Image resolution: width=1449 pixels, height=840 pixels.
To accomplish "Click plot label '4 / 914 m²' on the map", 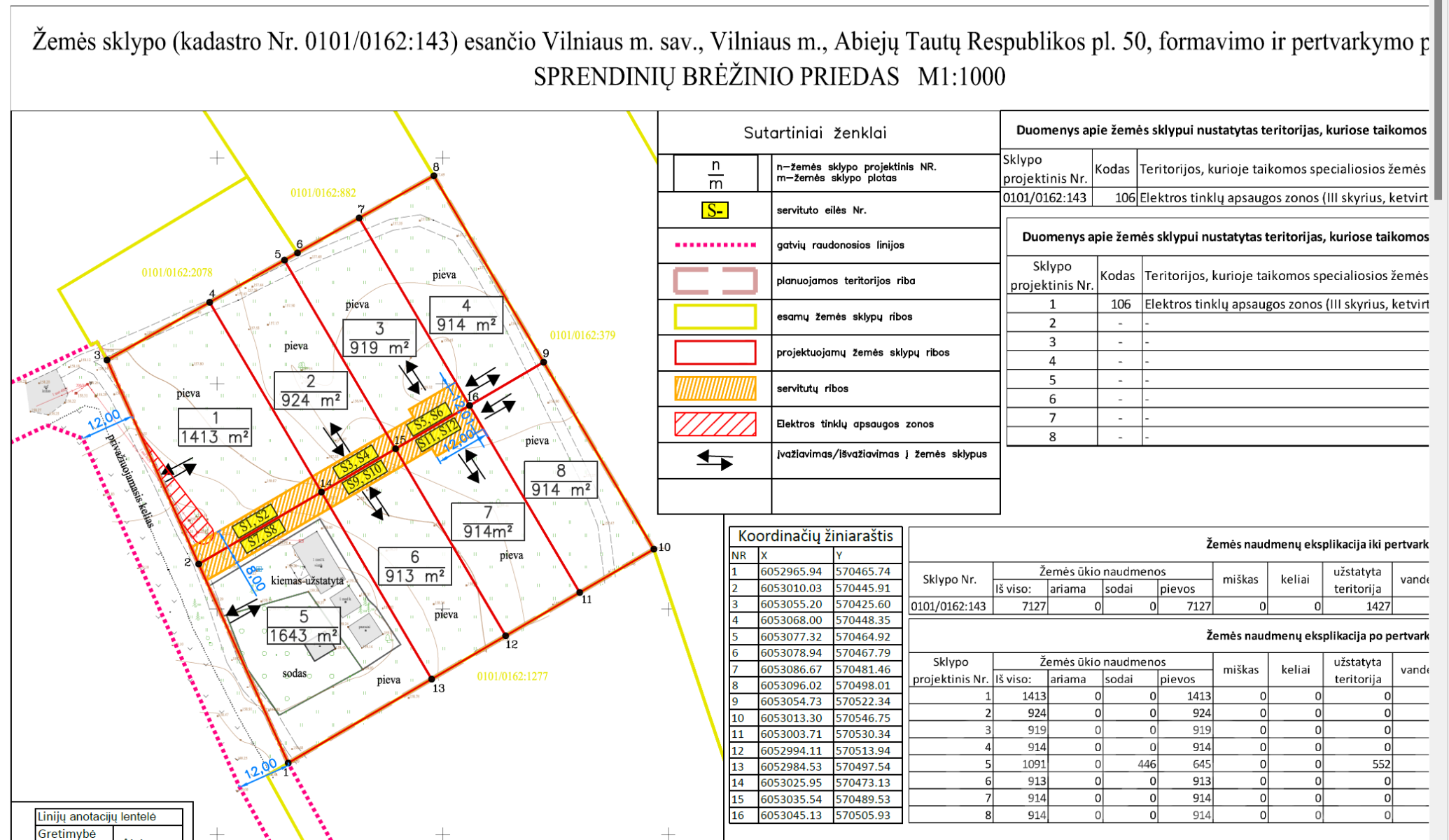I will click(x=466, y=315).
